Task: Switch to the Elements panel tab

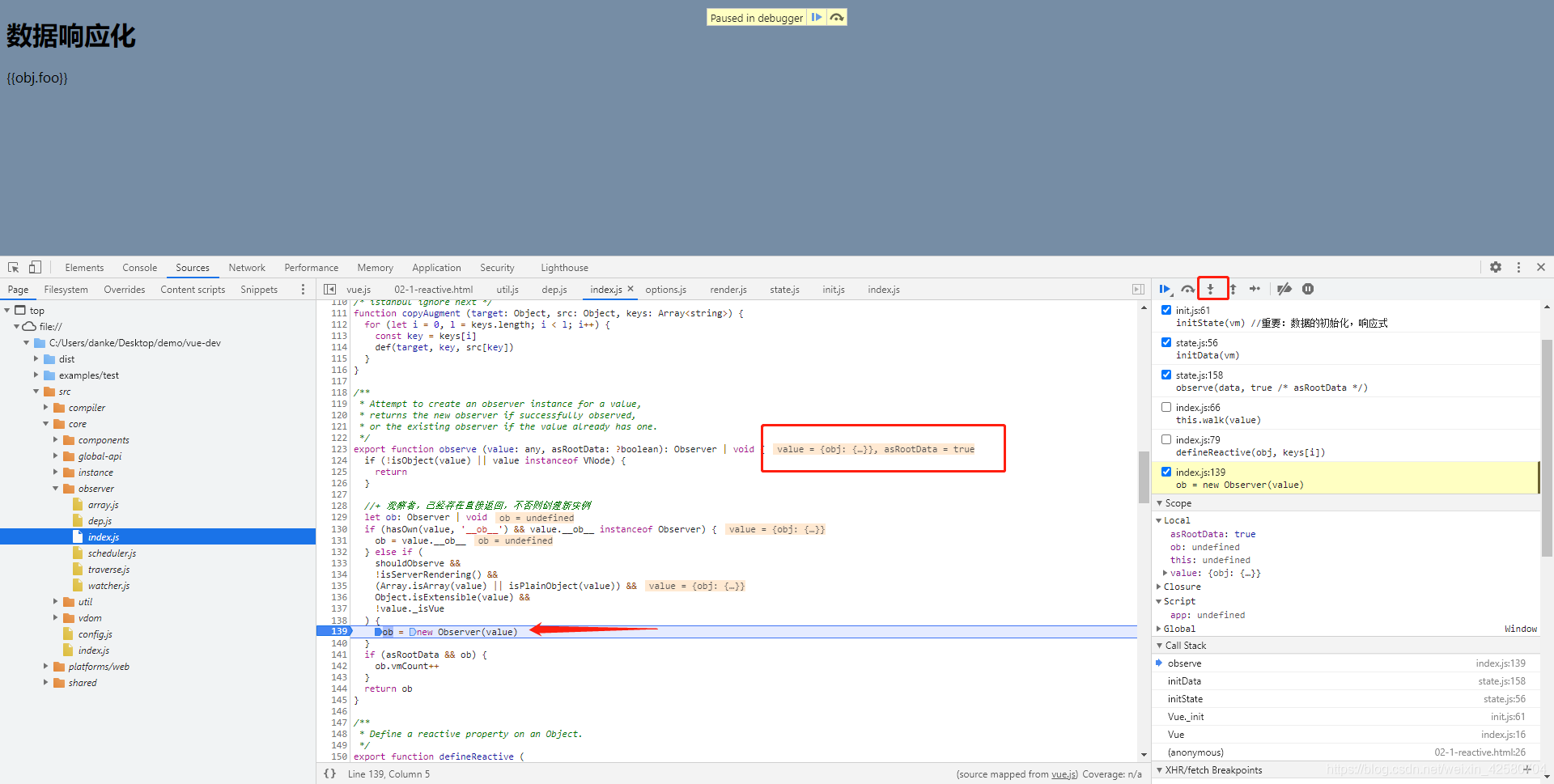Action: (84, 268)
